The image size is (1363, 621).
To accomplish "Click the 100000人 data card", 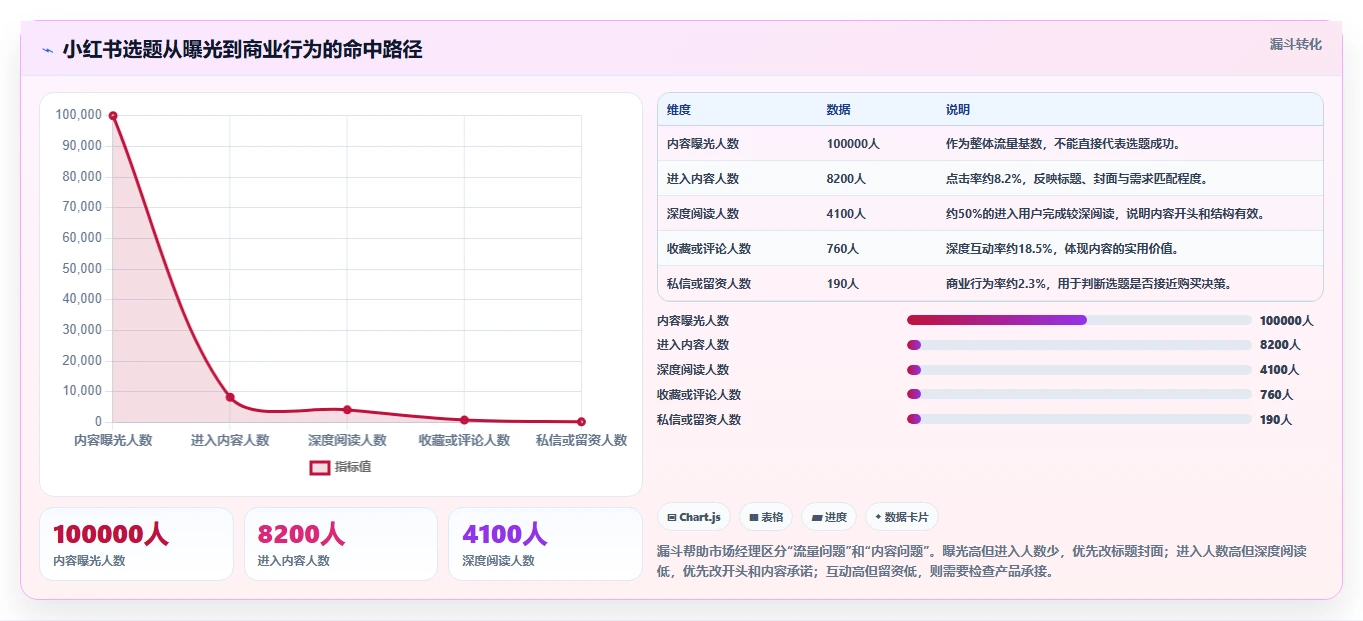I will 136,544.
